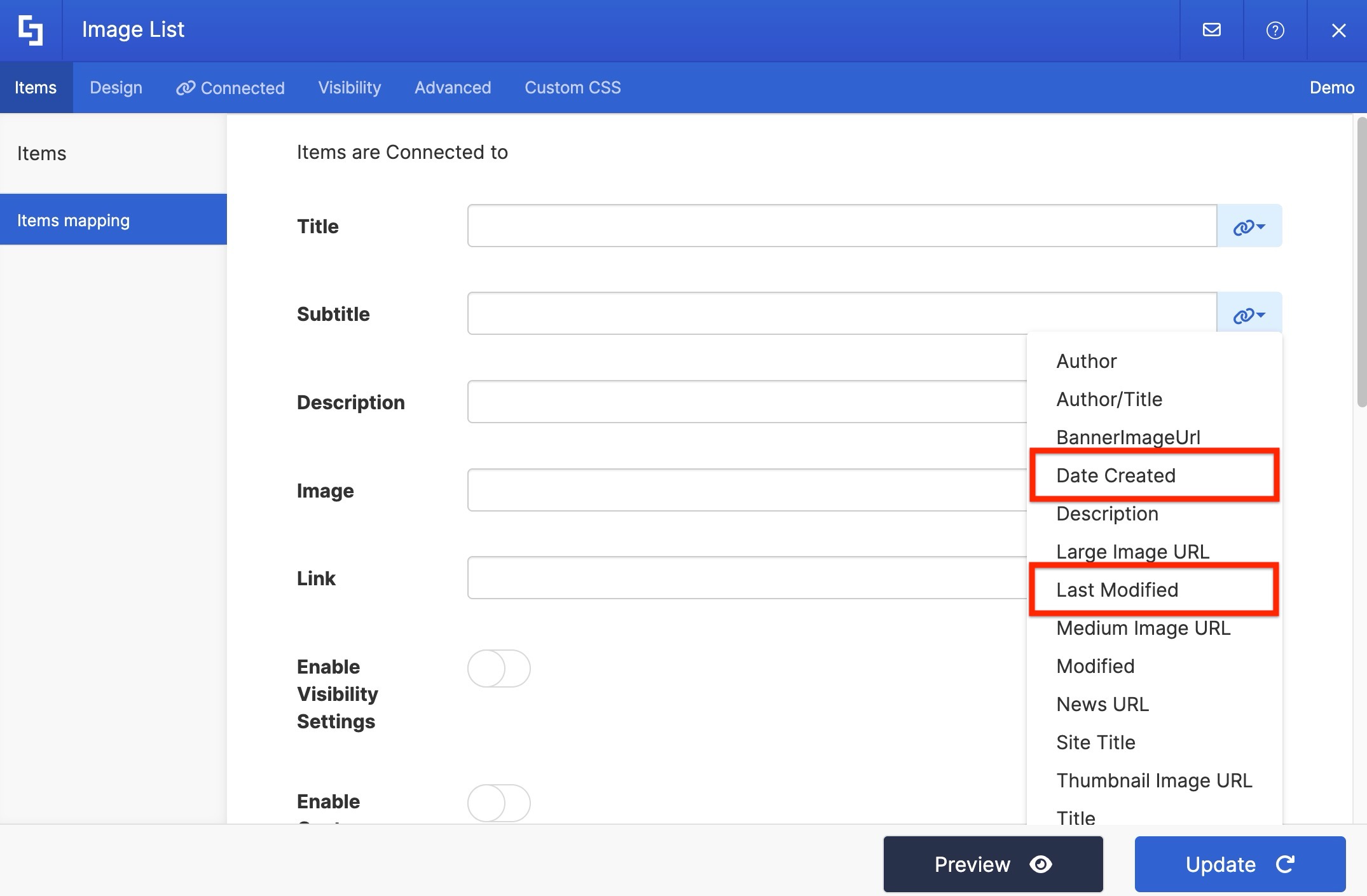This screenshot has height=896, width=1367.
Task: Click link icon in Connected tab
Action: 185,88
